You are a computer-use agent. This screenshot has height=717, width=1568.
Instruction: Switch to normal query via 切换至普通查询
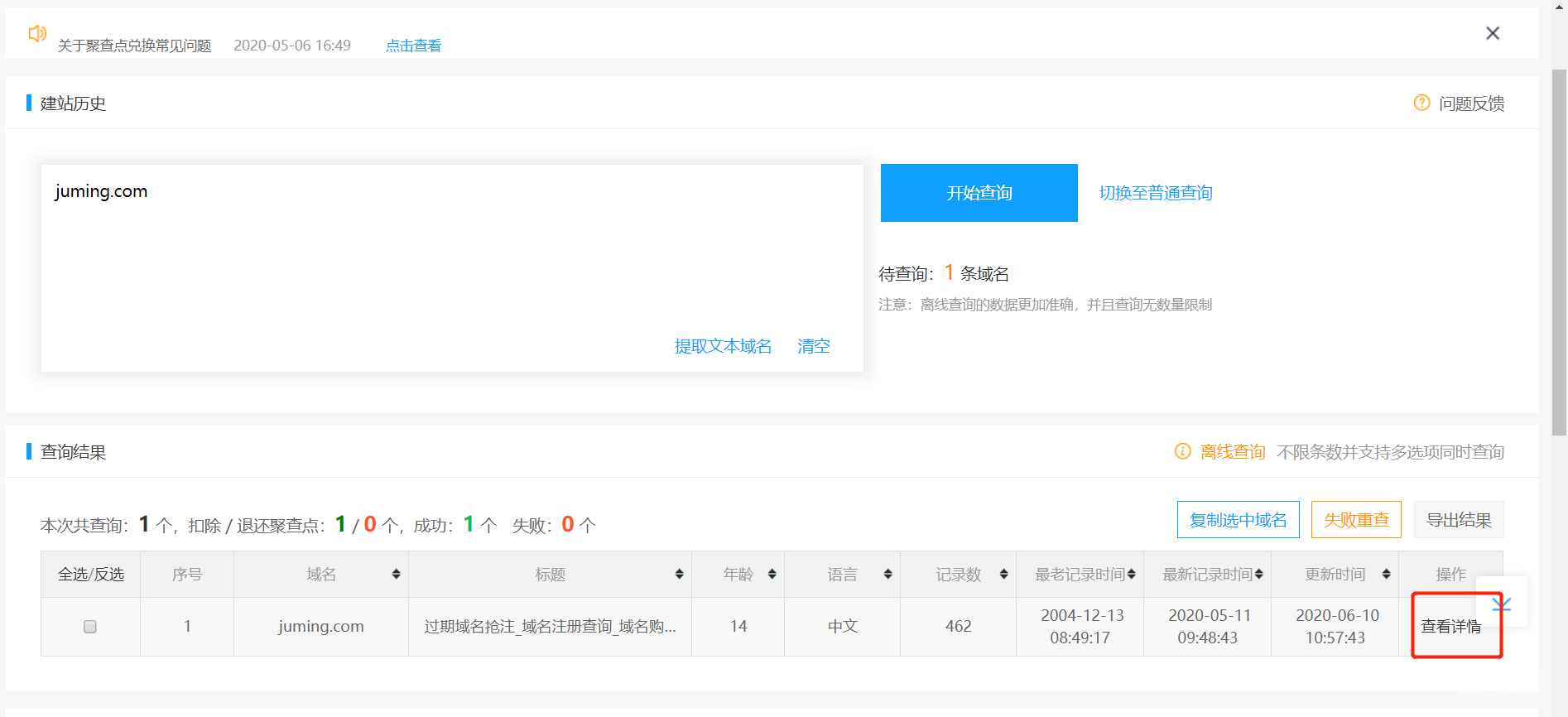pyautogui.click(x=1155, y=193)
